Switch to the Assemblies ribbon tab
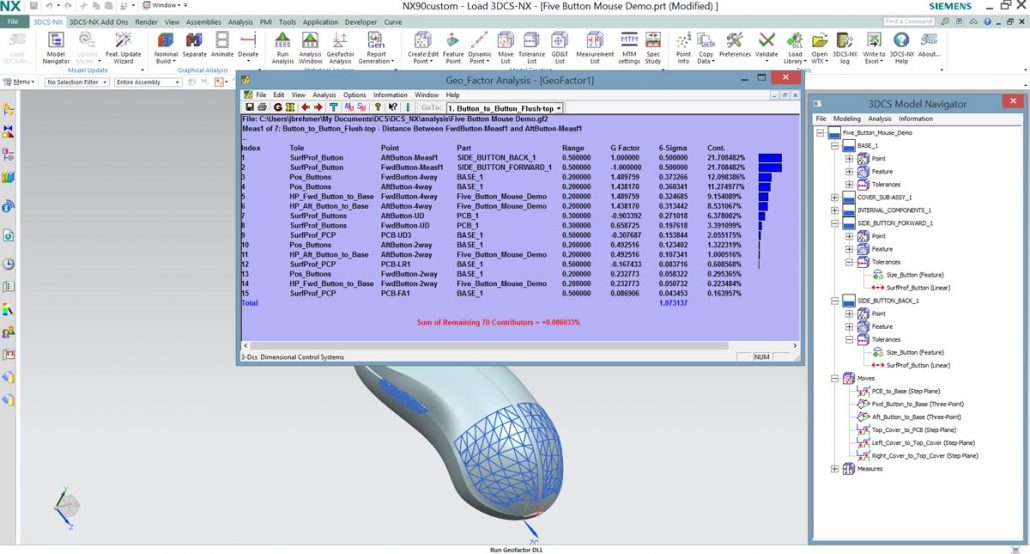 click(x=205, y=21)
